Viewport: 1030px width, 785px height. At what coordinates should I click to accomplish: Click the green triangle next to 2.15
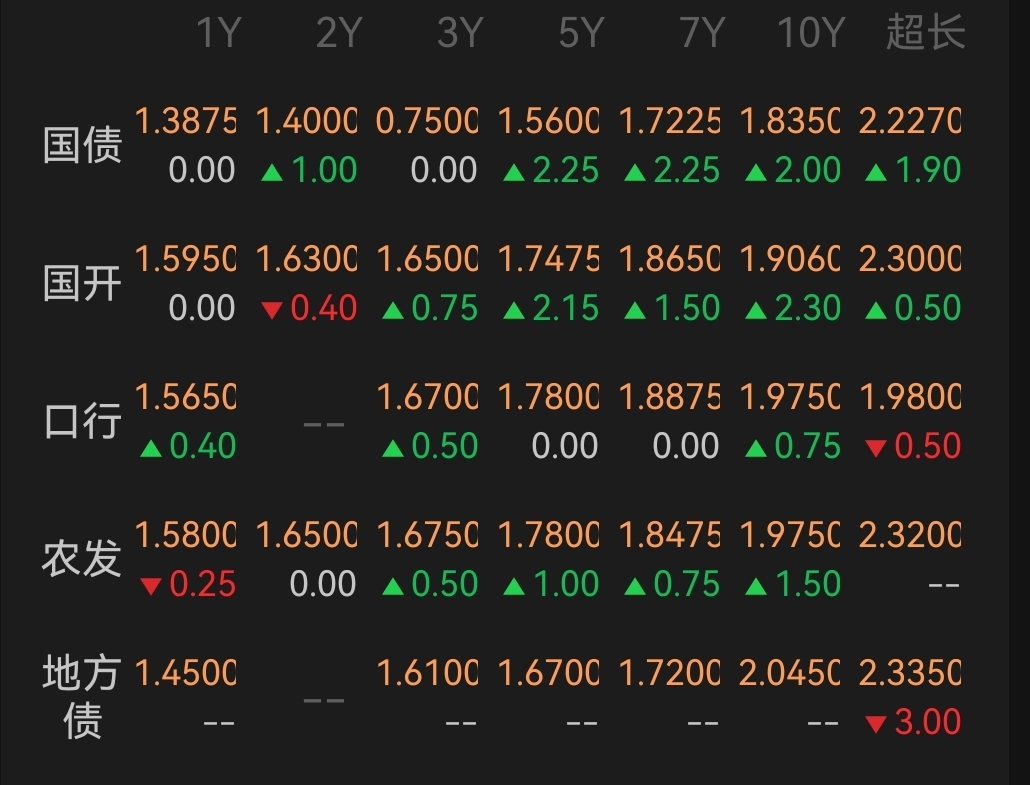click(x=514, y=310)
